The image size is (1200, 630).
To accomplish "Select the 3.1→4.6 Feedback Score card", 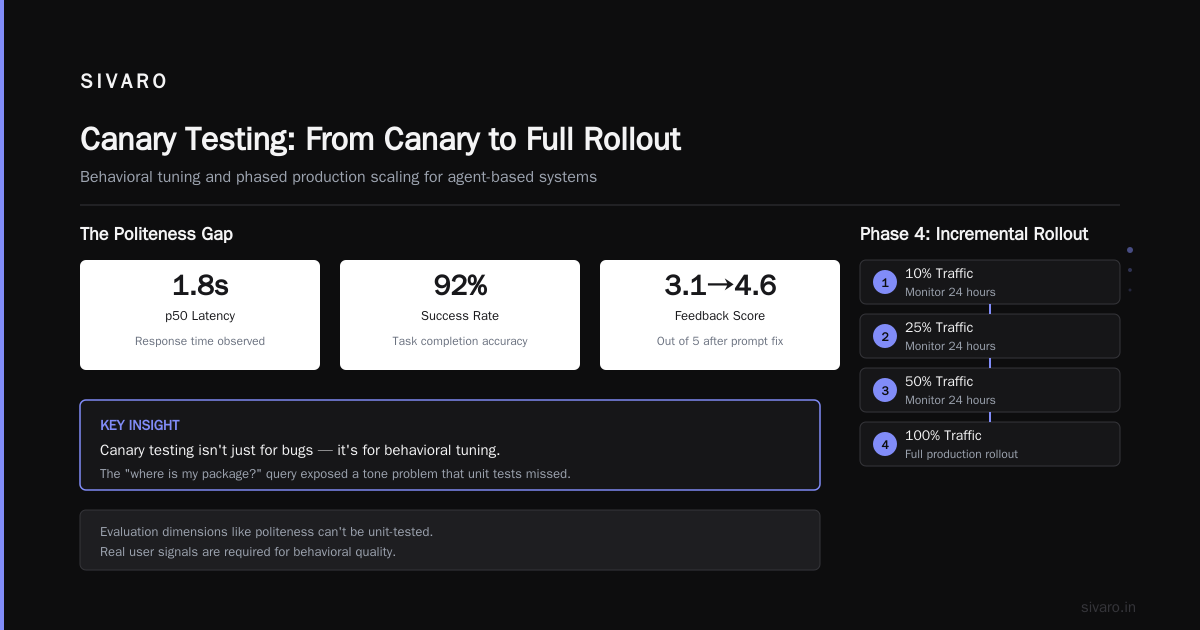I will coord(720,315).
